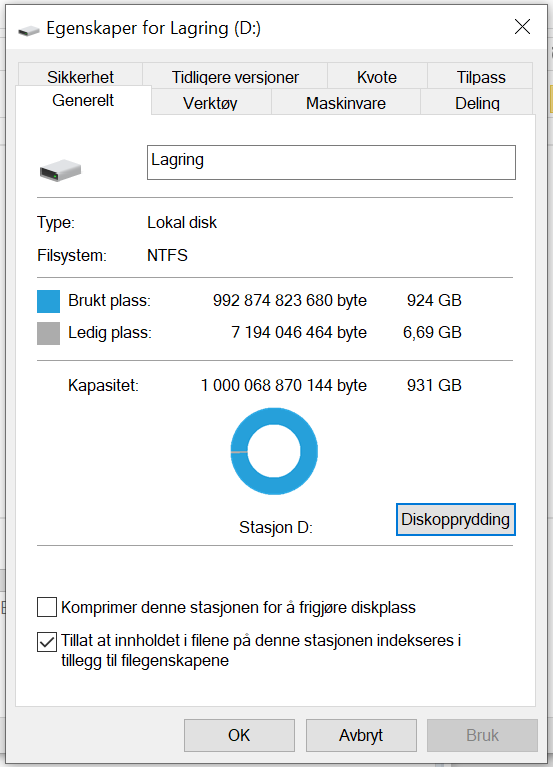The image size is (553, 767).
Task: Close the Egenskaper dialog window
Action: pyautogui.click(x=522, y=27)
